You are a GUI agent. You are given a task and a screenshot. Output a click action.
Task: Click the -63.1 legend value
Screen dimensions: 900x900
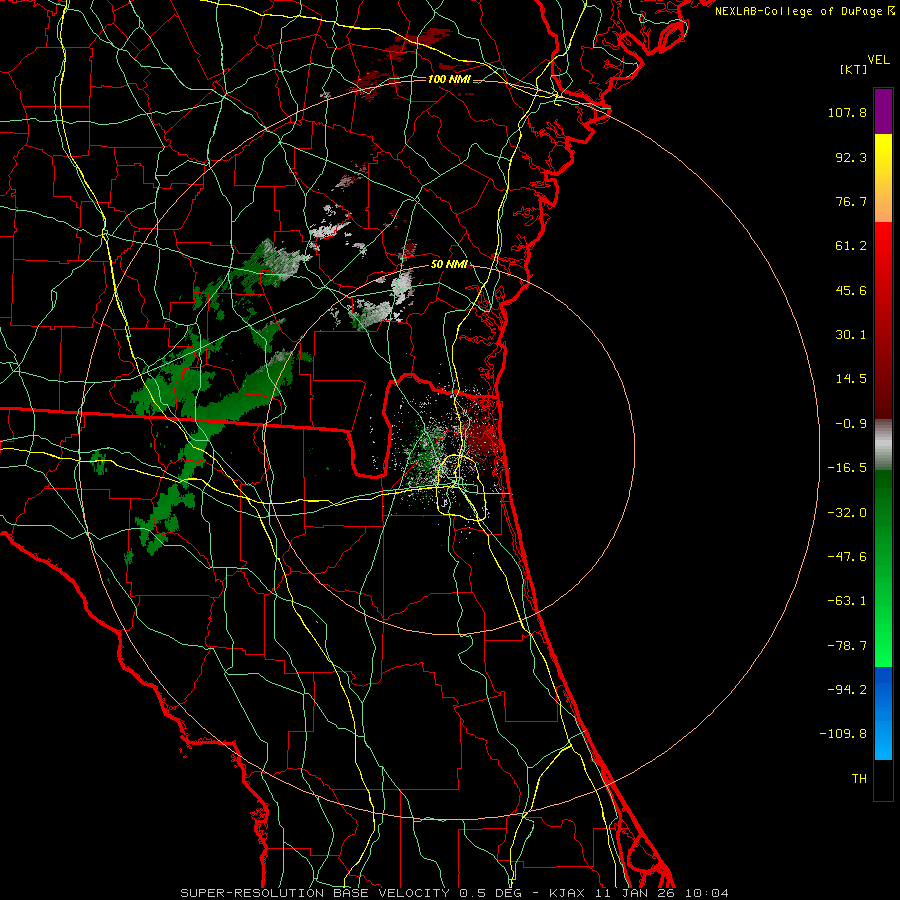847,601
